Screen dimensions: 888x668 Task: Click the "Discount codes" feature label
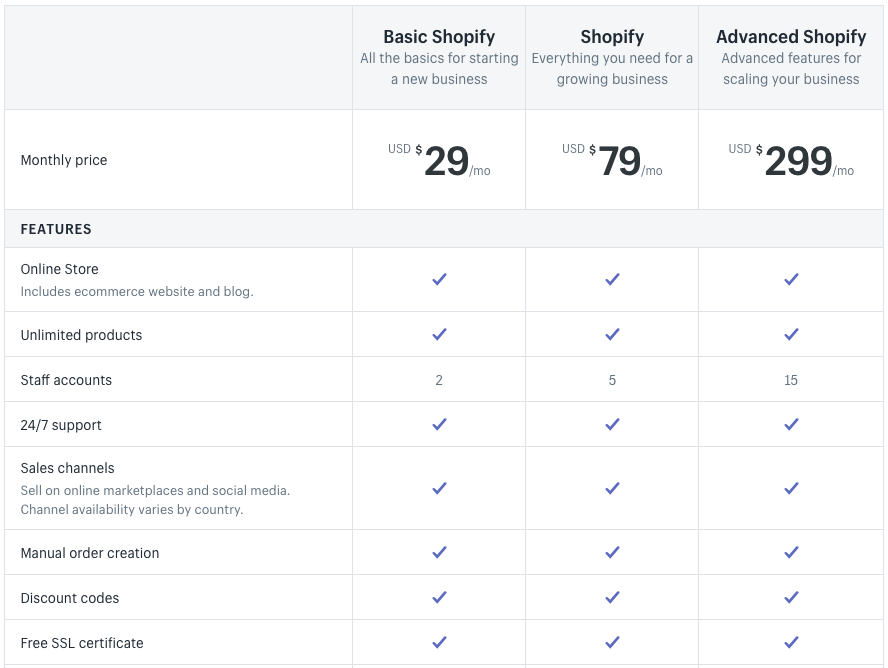[70, 598]
